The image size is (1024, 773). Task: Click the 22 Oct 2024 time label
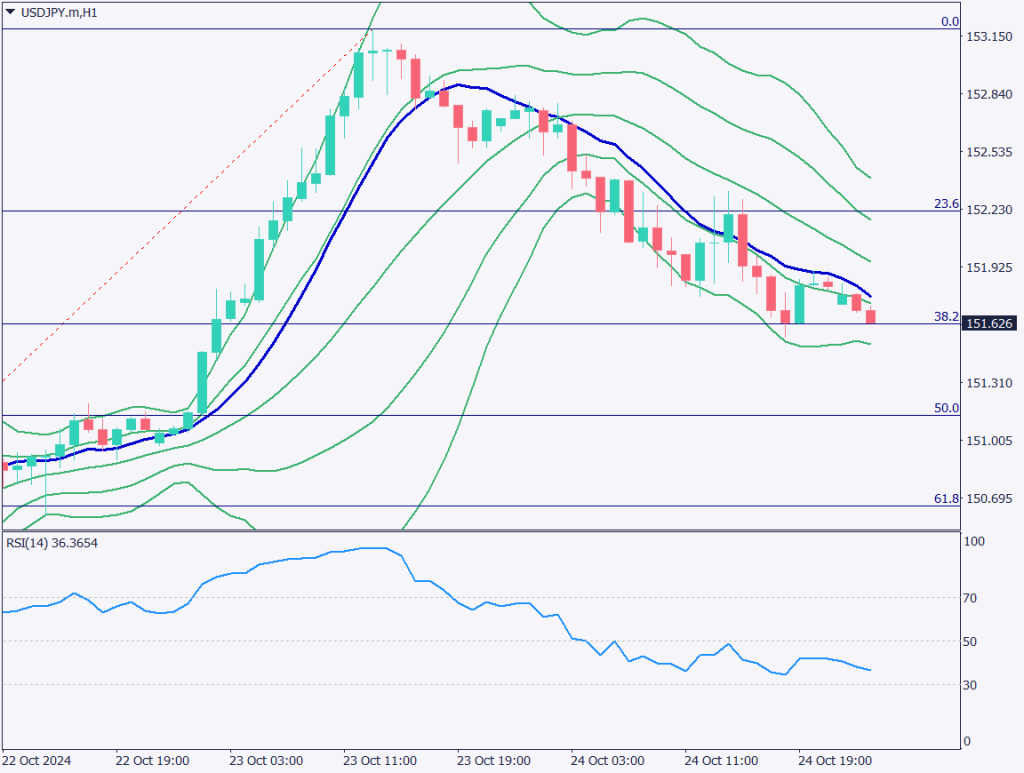pyautogui.click(x=37, y=760)
